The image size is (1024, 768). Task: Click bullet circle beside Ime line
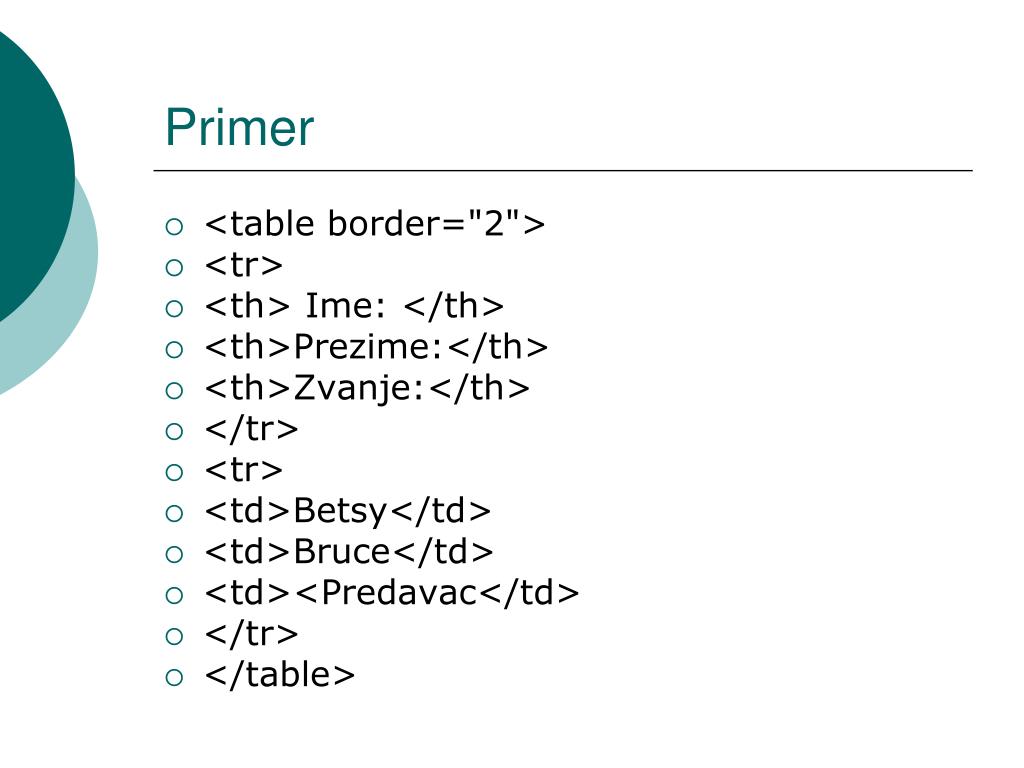(174, 308)
